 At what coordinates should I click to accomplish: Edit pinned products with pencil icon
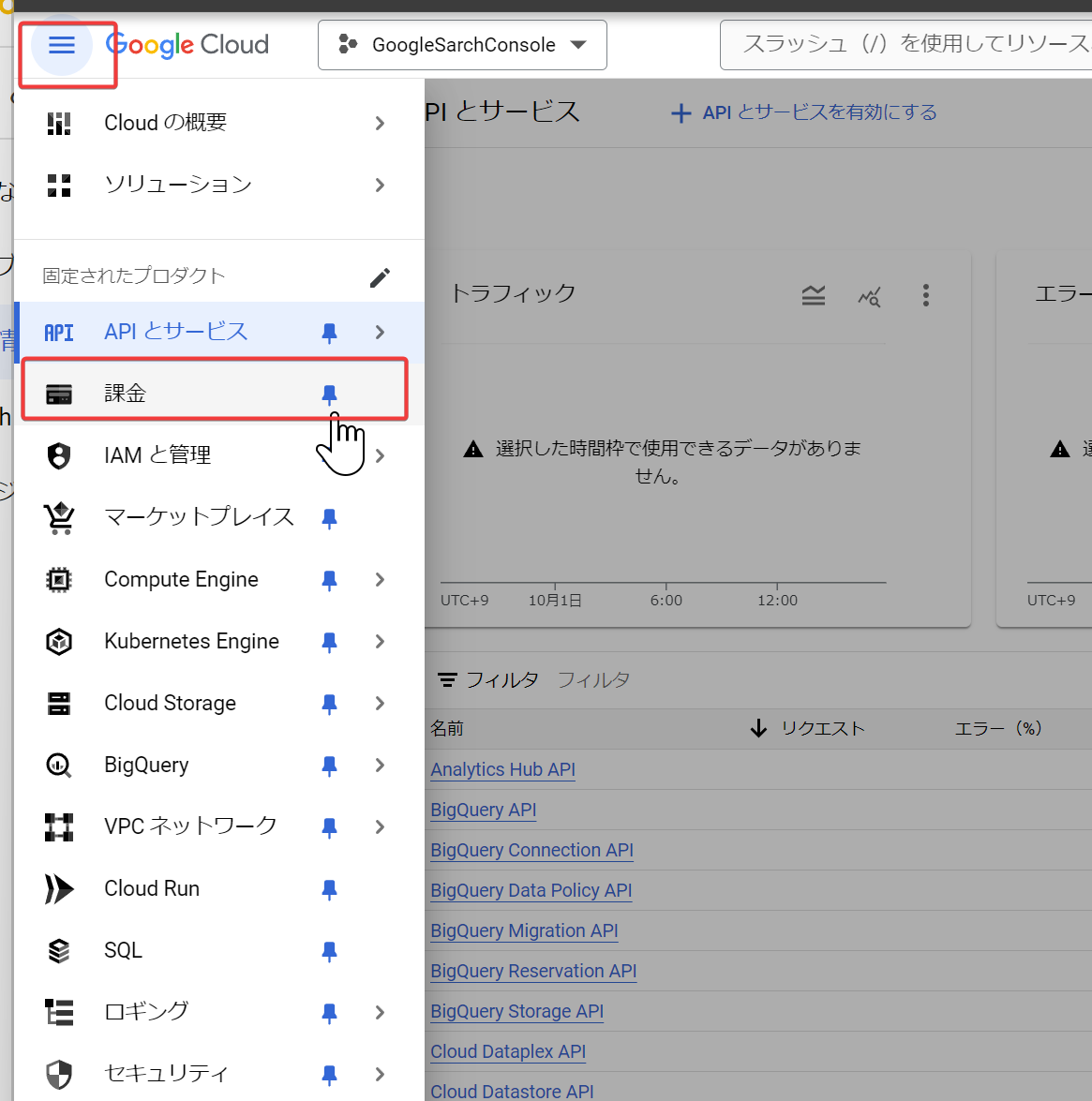(380, 278)
